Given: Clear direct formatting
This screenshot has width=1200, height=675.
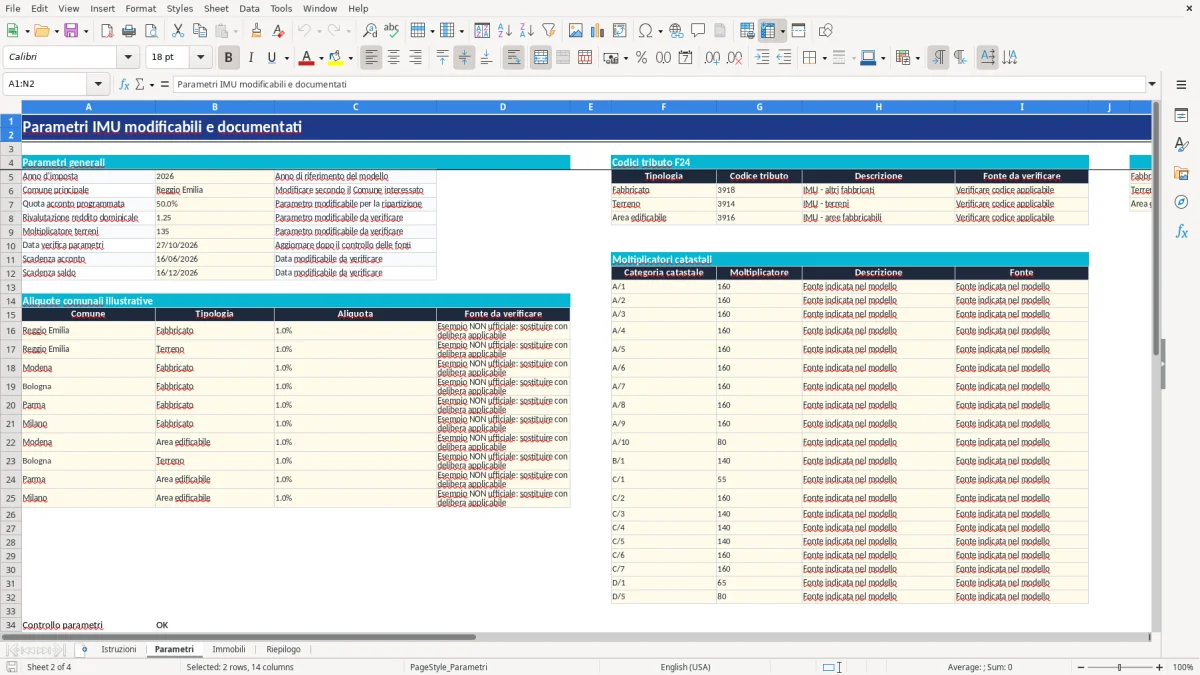Looking at the screenshot, I should 278,31.
